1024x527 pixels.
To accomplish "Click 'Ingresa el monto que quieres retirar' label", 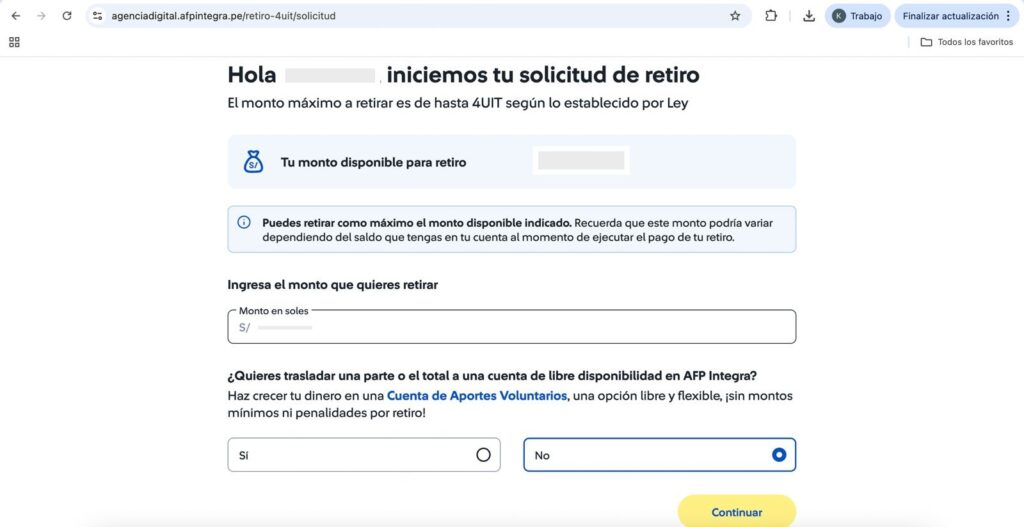I will [x=332, y=285].
